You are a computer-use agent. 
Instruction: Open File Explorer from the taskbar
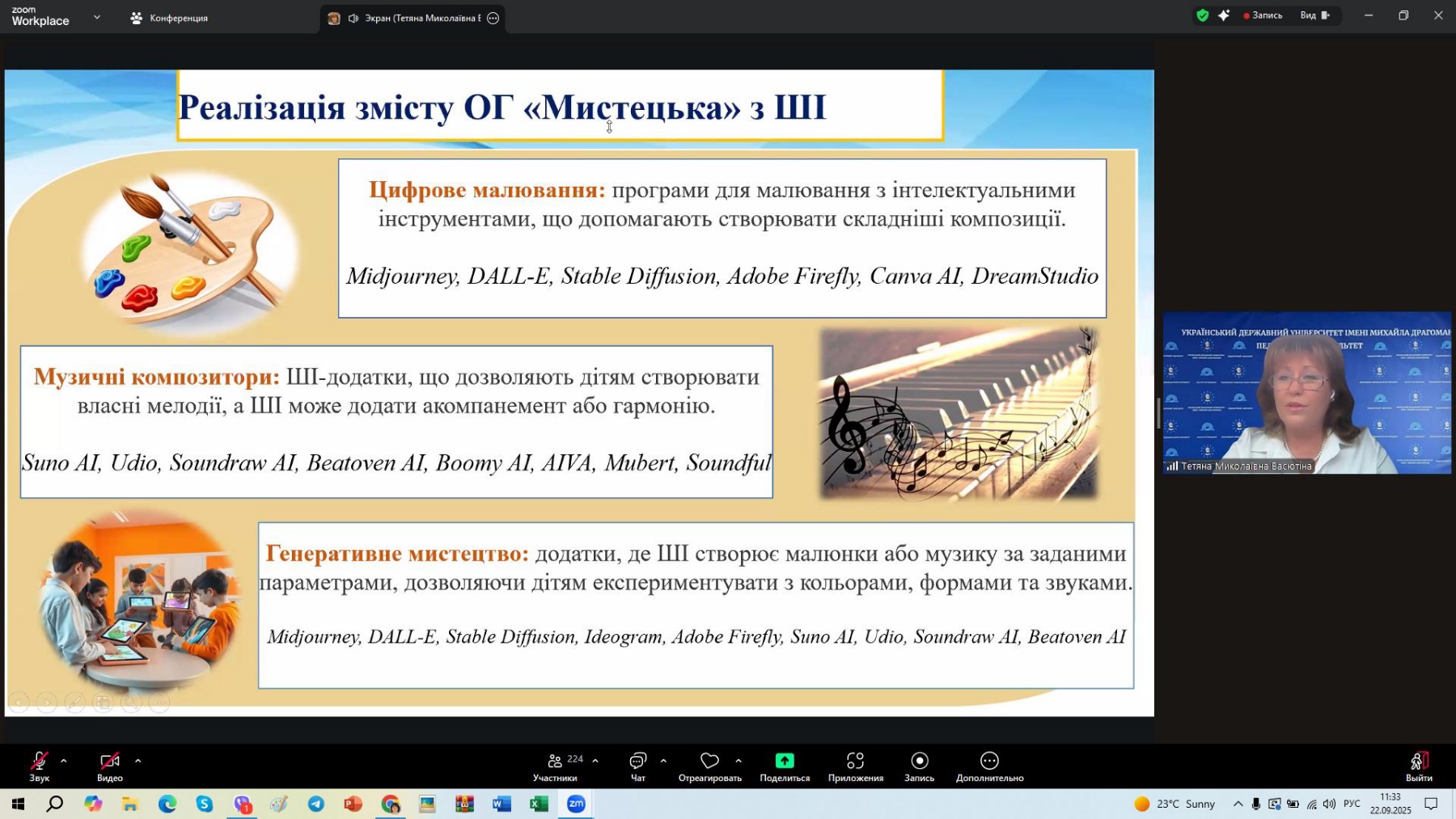coord(130,804)
